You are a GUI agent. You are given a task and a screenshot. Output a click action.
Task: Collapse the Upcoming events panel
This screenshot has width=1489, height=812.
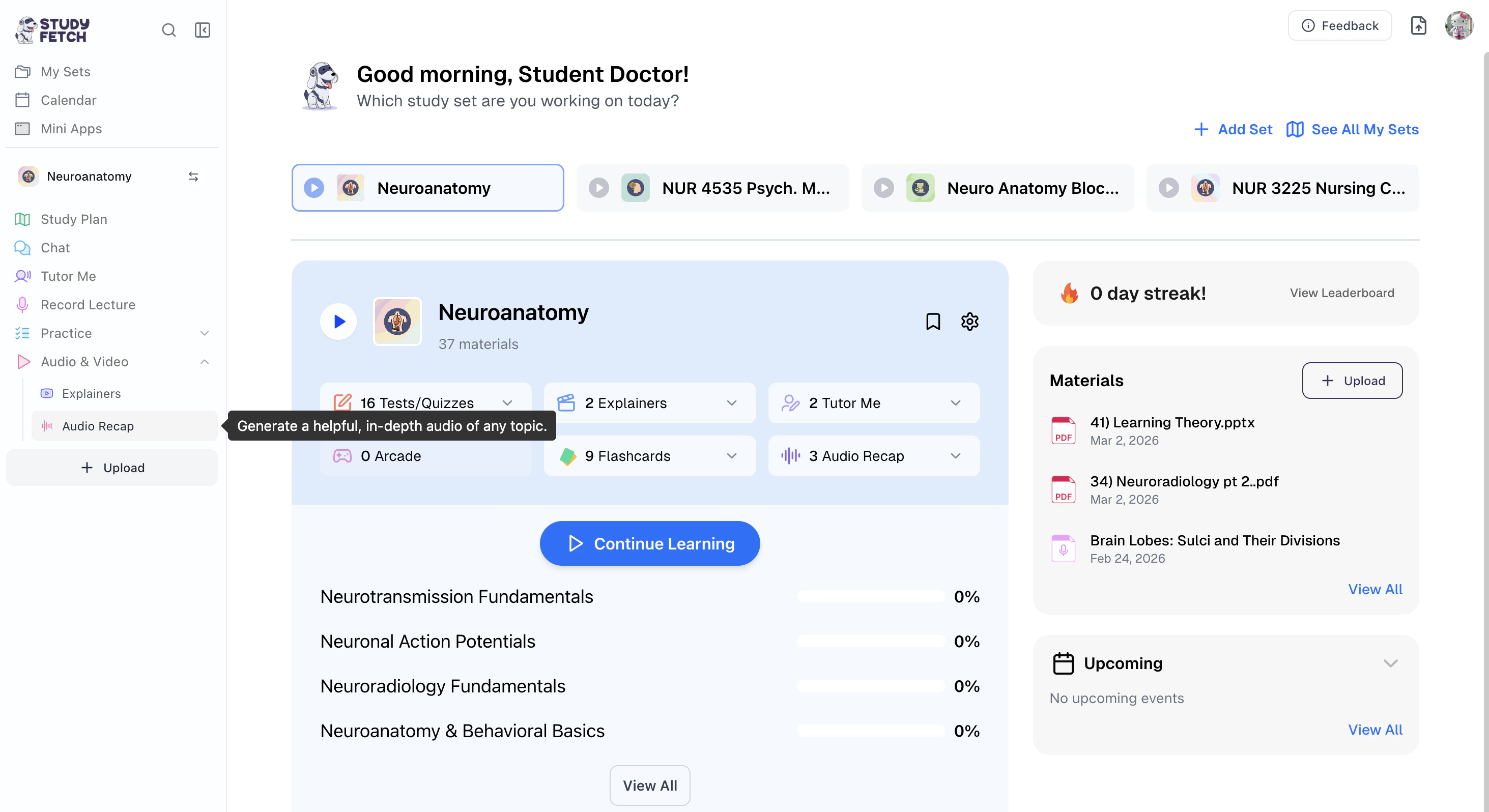coord(1390,663)
